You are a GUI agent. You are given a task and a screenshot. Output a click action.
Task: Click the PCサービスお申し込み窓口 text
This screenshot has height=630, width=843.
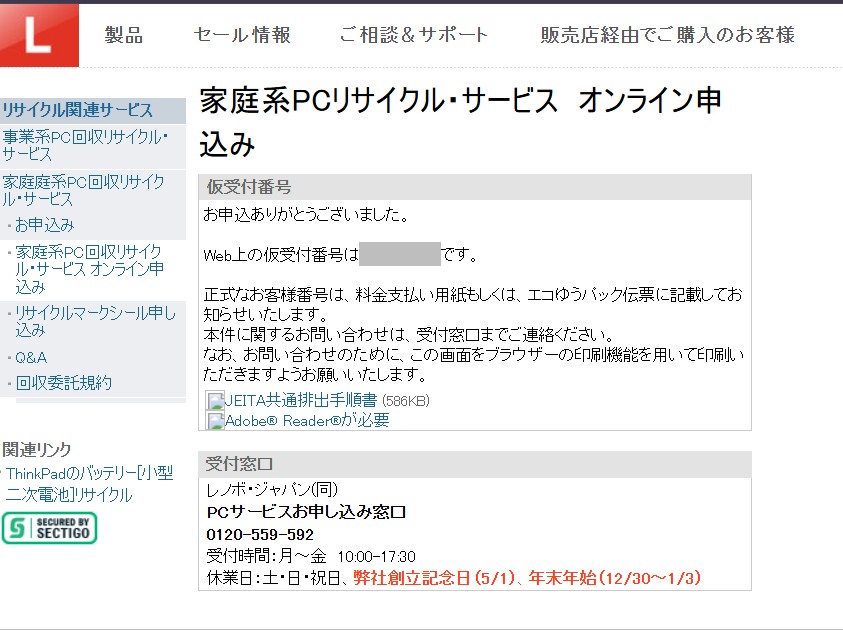(306, 512)
